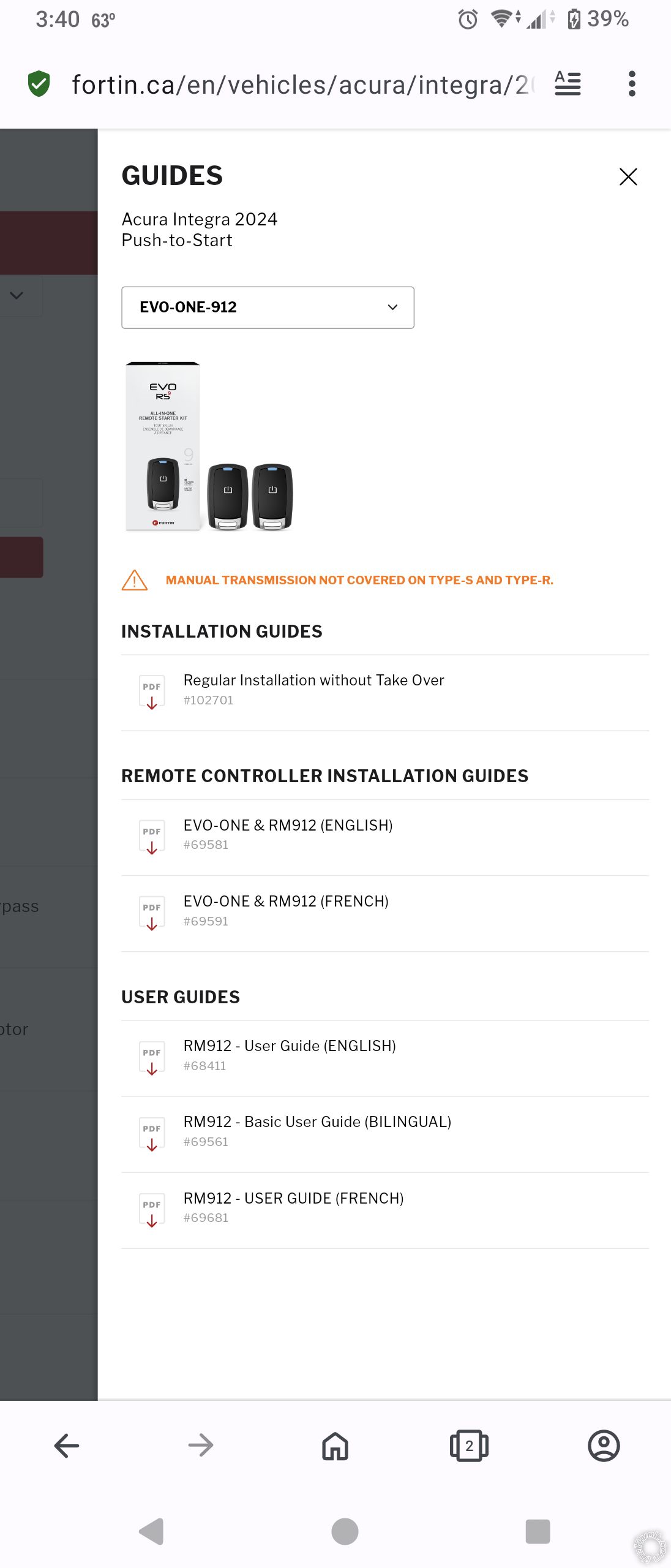Tap the guide number #68411
The width and height of the screenshot is (671, 1568).
[204, 1066]
